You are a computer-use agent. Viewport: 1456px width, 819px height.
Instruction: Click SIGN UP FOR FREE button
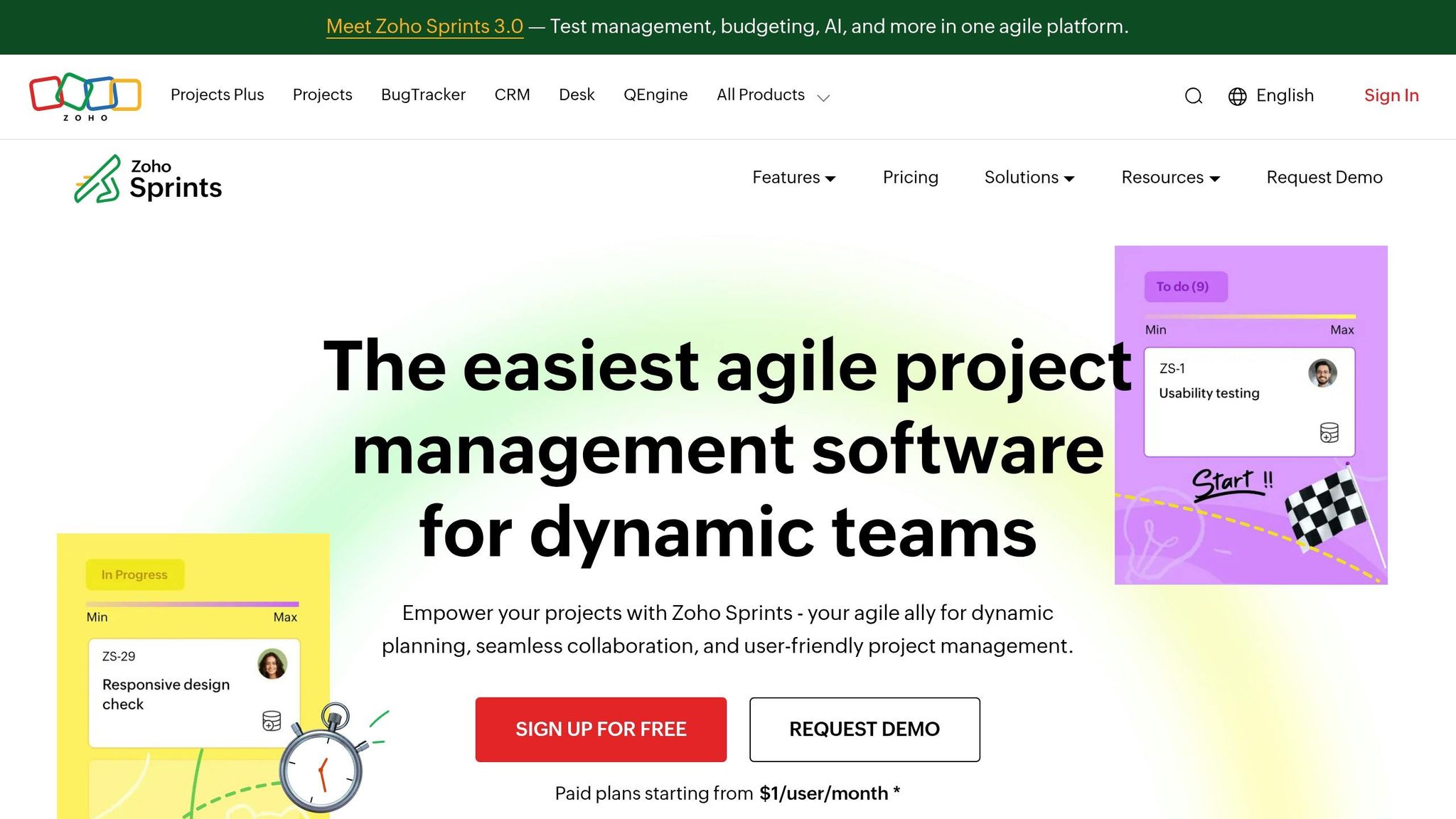pyautogui.click(x=601, y=729)
